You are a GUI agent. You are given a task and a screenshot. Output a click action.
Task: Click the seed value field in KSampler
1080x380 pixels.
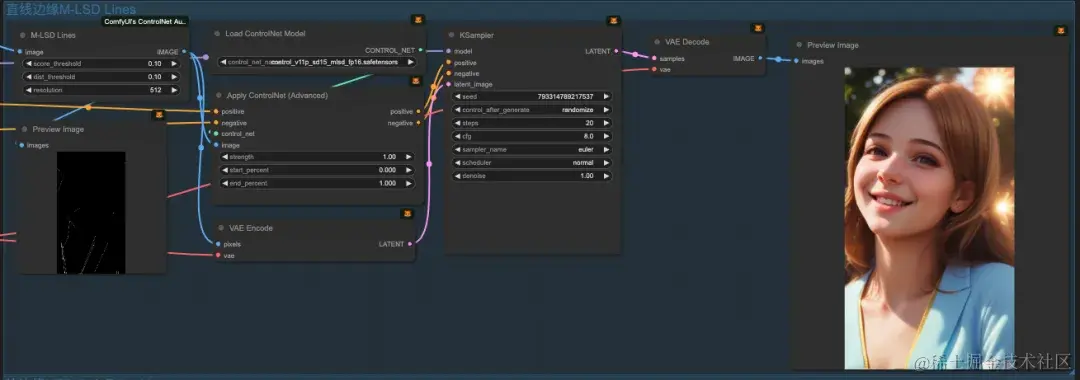click(x=532, y=96)
